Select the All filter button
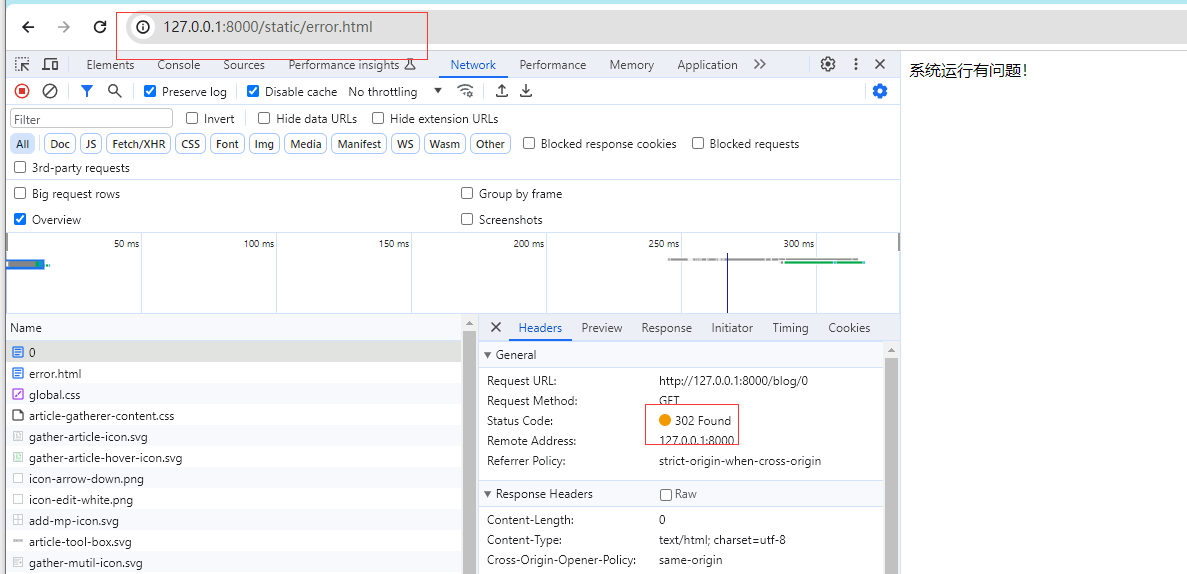The image size is (1187, 574). [x=23, y=144]
